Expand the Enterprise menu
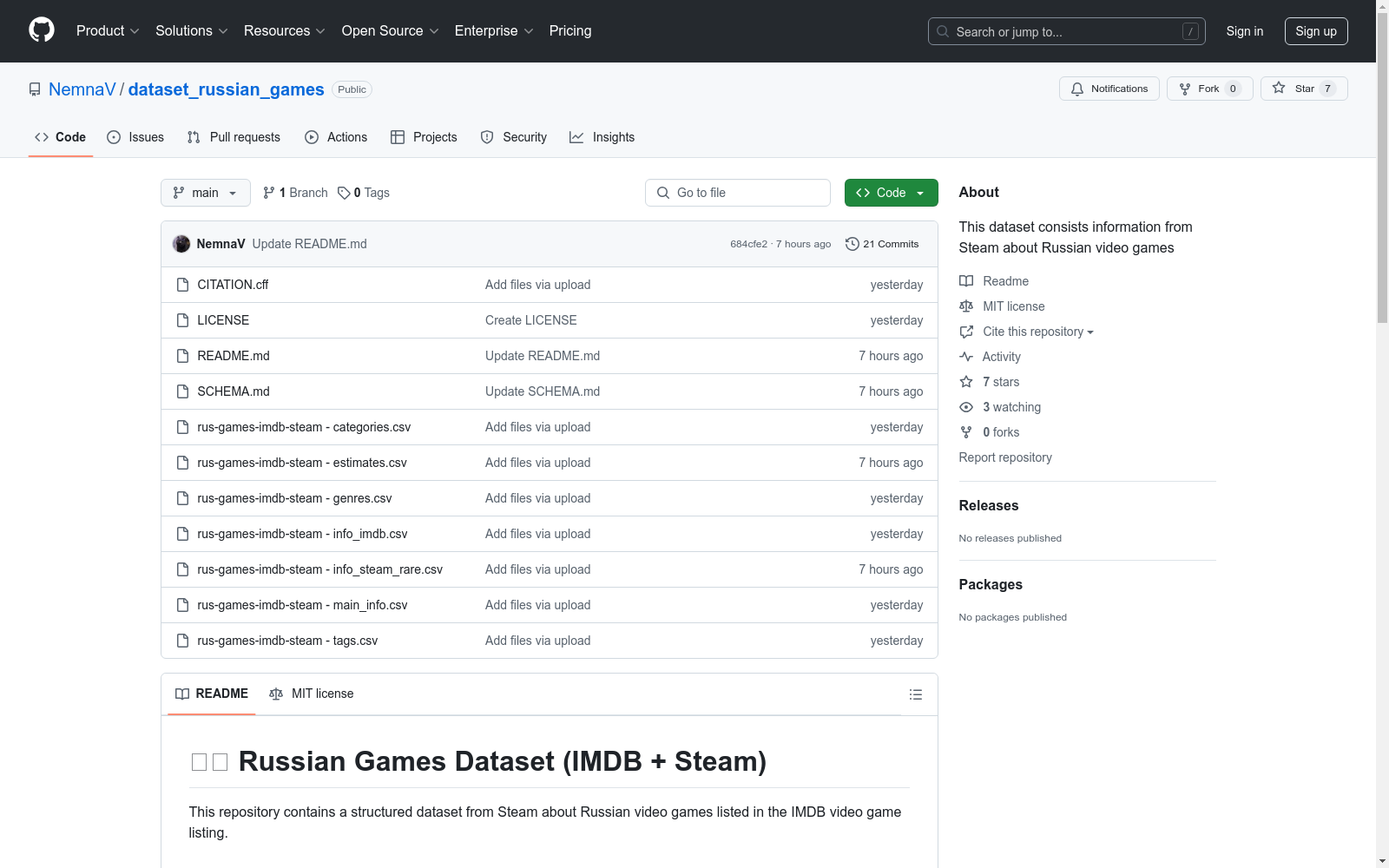This screenshot has width=1389, height=868. click(x=494, y=31)
